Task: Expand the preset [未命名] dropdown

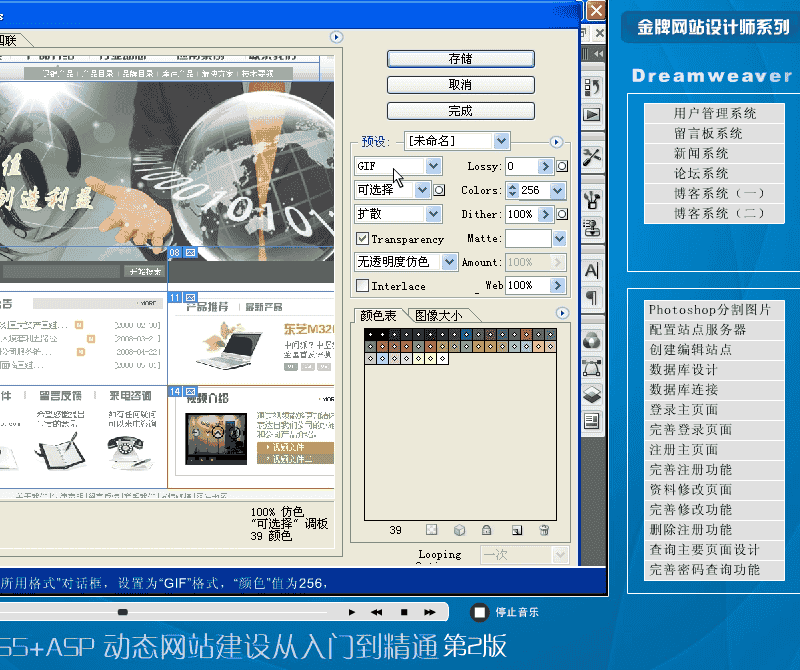Action: coord(501,141)
